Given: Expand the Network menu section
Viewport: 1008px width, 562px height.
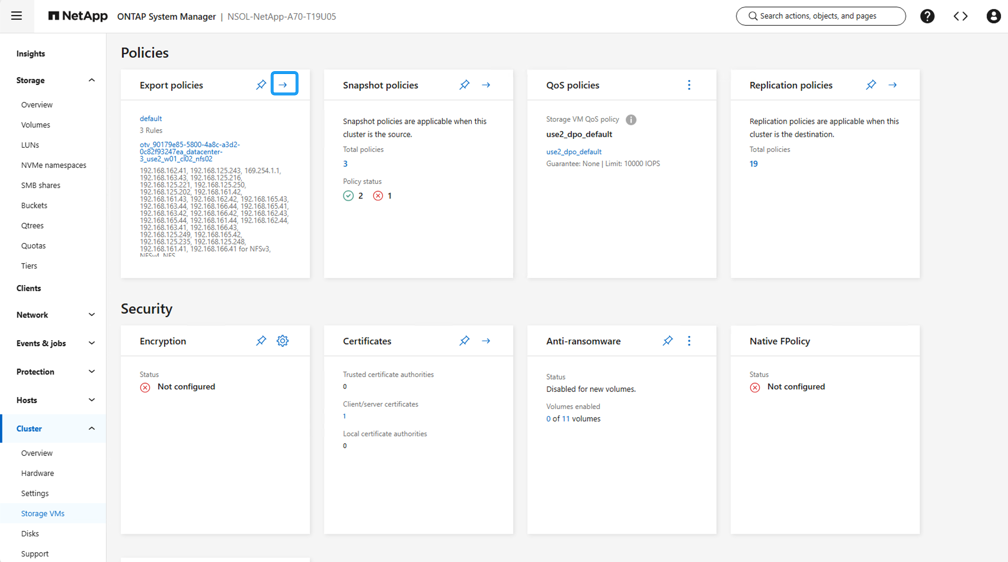Looking at the screenshot, I should coord(92,315).
